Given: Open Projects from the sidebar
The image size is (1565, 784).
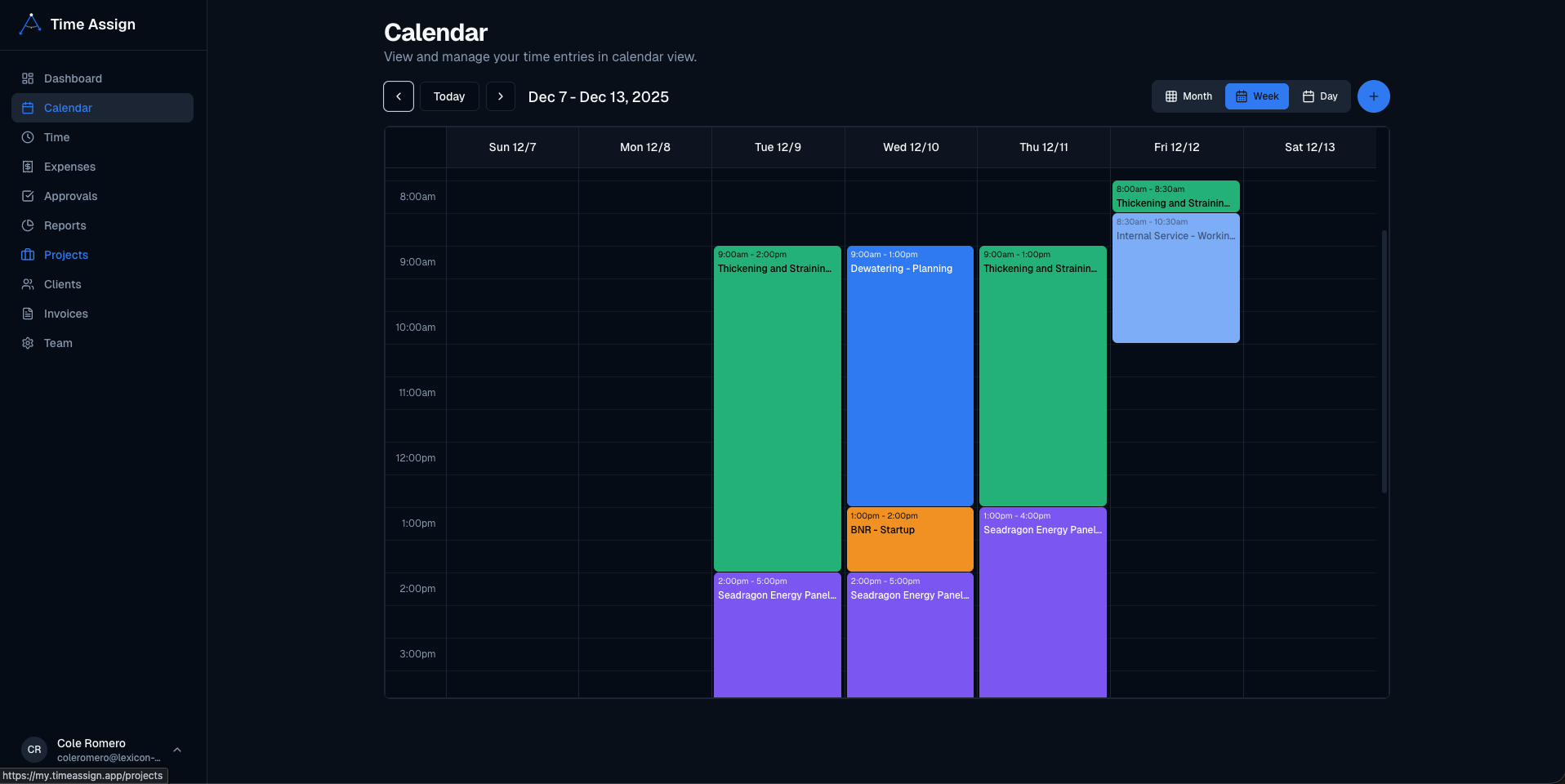Looking at the screenshot, I should click(102, 255).
